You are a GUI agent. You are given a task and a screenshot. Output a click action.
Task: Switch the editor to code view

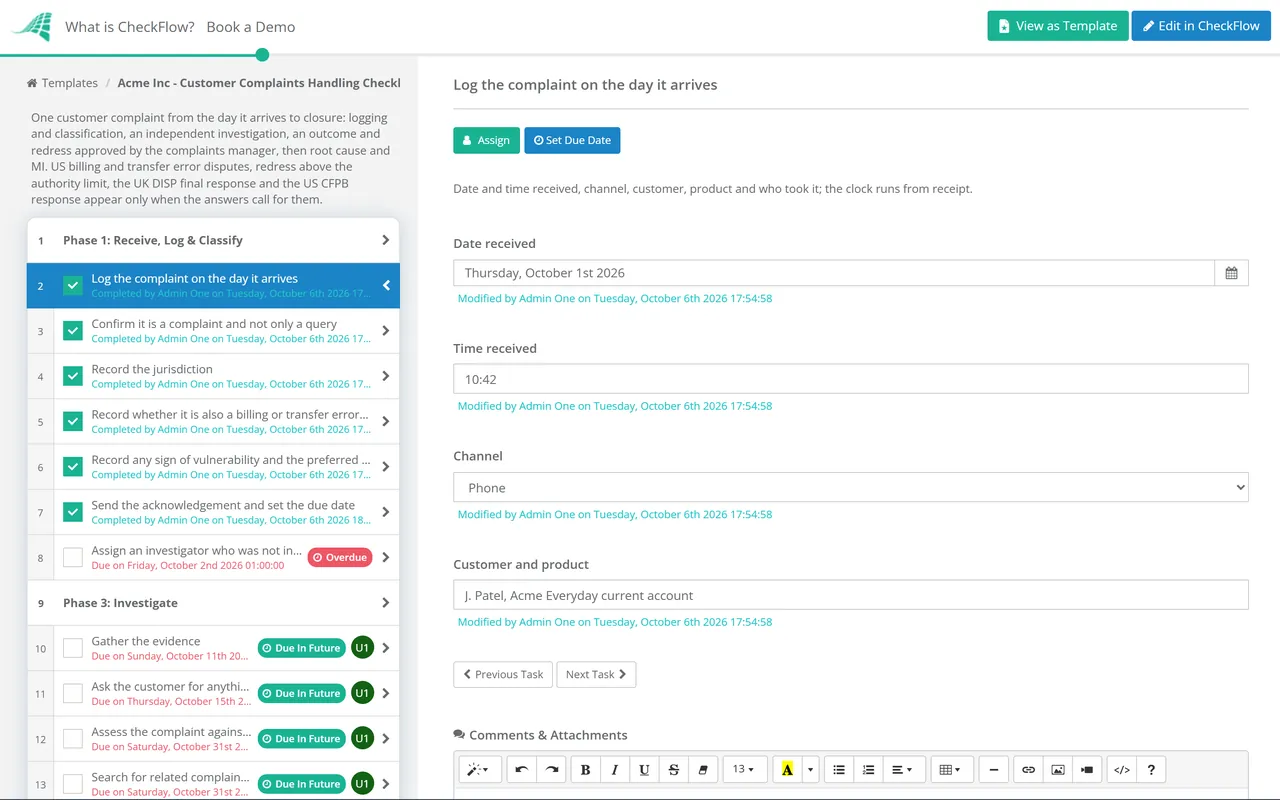(1122, 769)
